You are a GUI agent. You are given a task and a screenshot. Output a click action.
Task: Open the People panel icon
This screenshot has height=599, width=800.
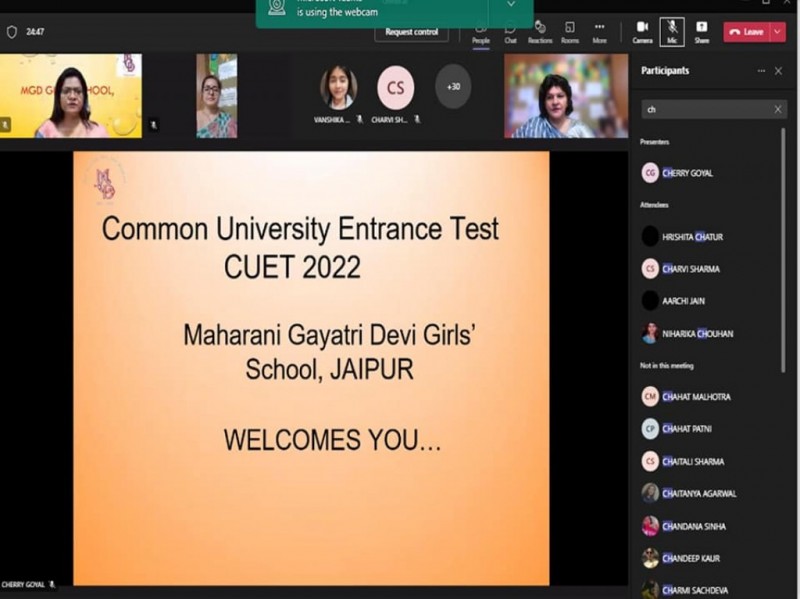pos(481,32)
